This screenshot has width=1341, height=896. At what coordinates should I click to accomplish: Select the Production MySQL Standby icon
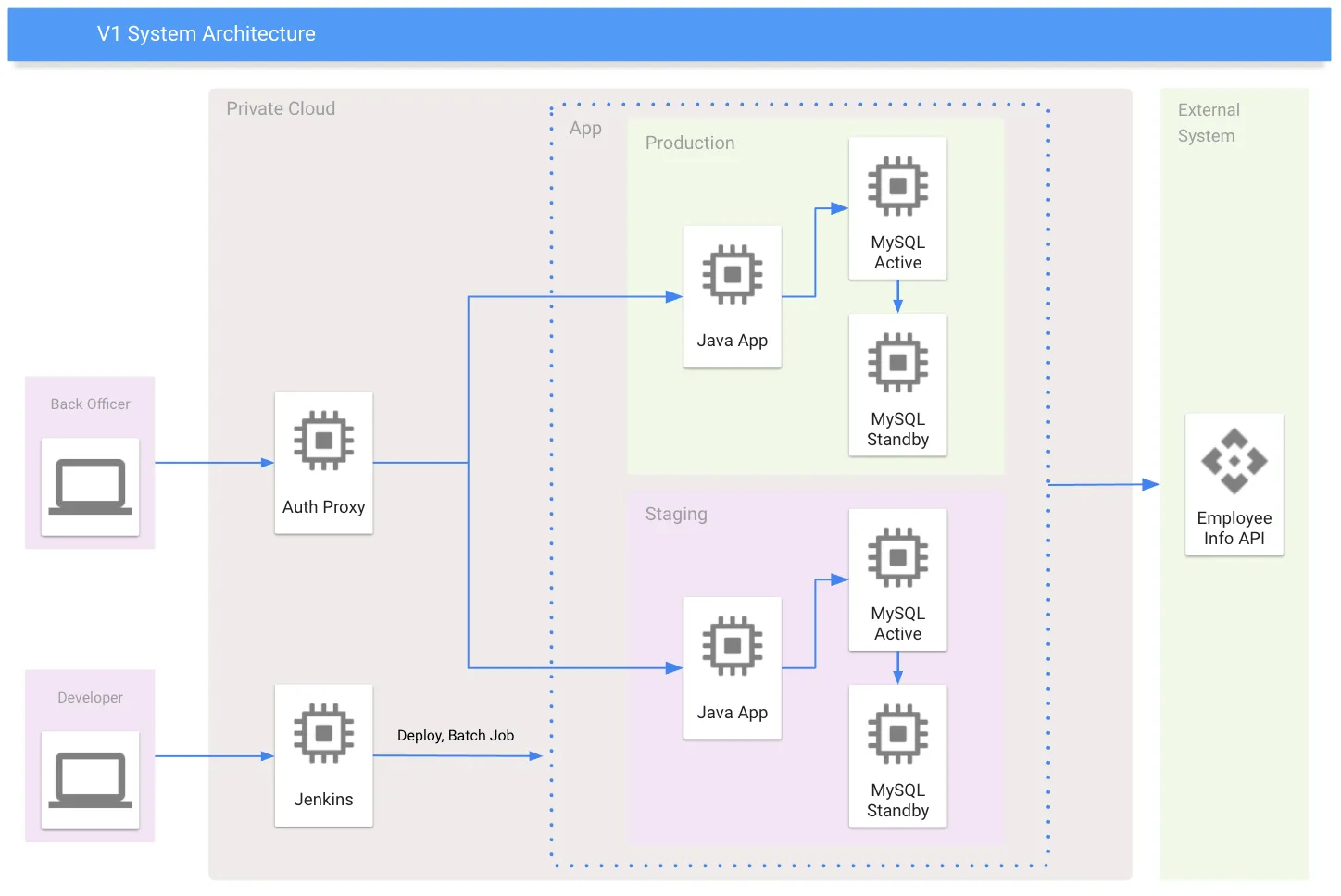coord(897,363)
